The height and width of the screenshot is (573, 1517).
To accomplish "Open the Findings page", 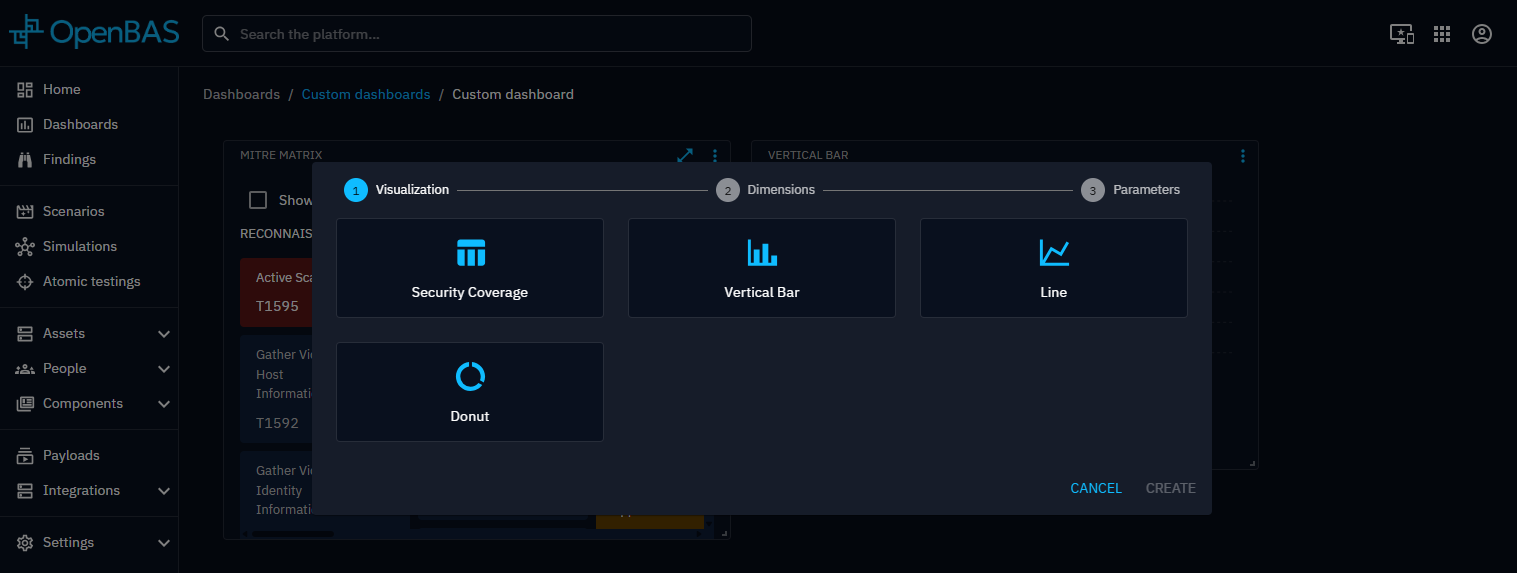I will pyautogui.click(x=69, y=159).
